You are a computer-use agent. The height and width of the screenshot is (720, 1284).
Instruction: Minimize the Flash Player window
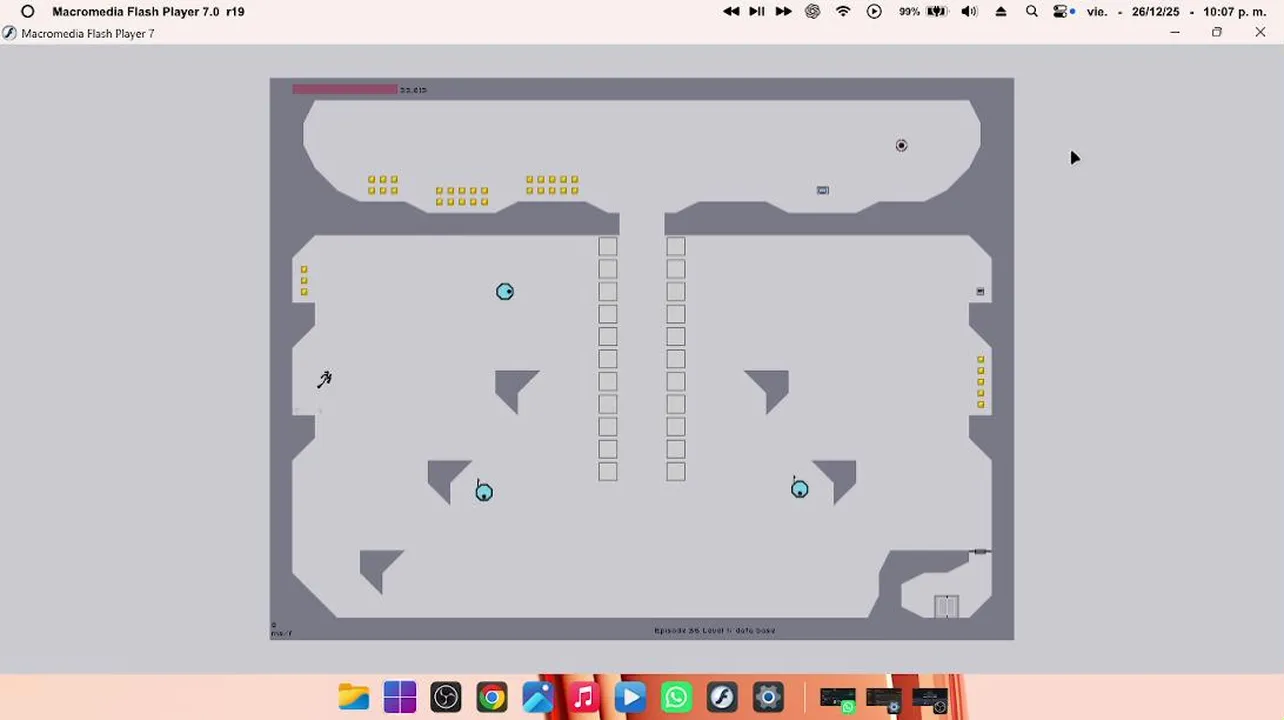point(1175,33)
